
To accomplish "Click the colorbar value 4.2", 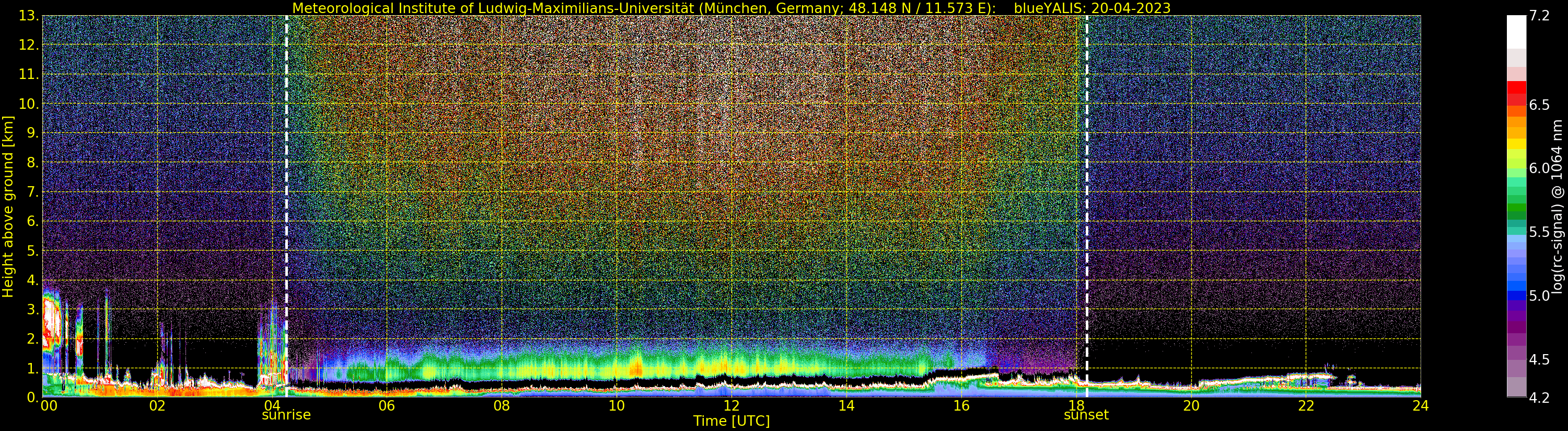I will coord(1539,398).
